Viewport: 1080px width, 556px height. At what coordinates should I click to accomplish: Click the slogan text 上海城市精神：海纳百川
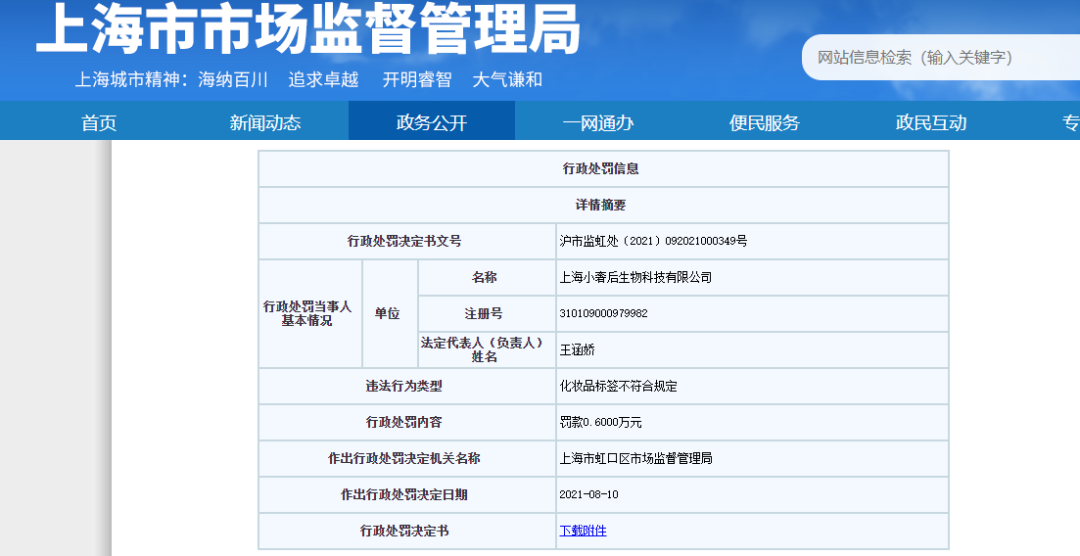click(x=171, y=80)
